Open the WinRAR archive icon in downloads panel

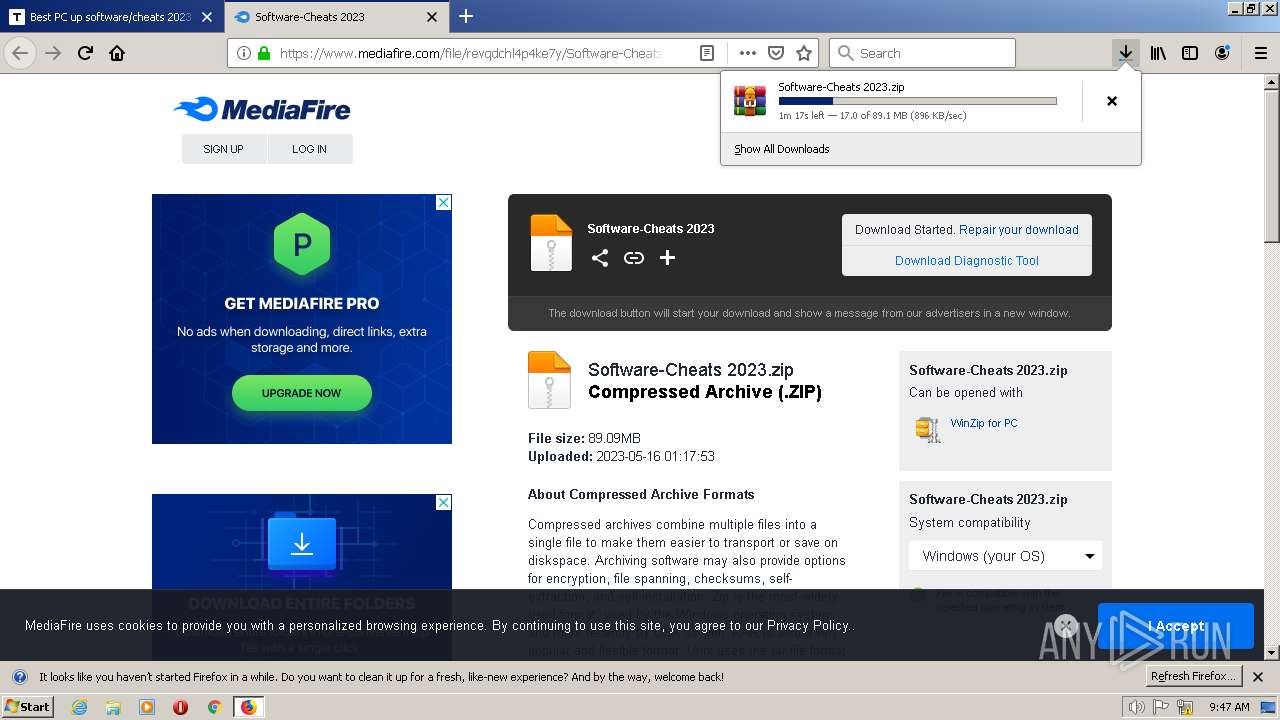tap(749, 101)
